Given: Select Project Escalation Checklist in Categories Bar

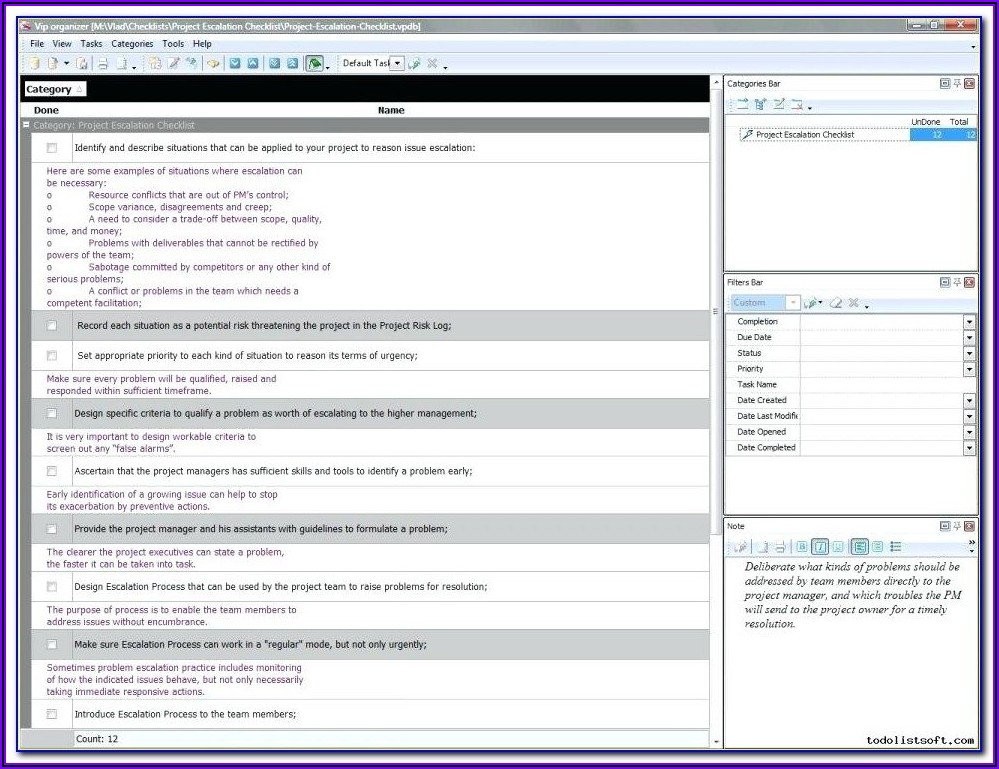Looking at the screenshot, I should [x=805, y=135].
